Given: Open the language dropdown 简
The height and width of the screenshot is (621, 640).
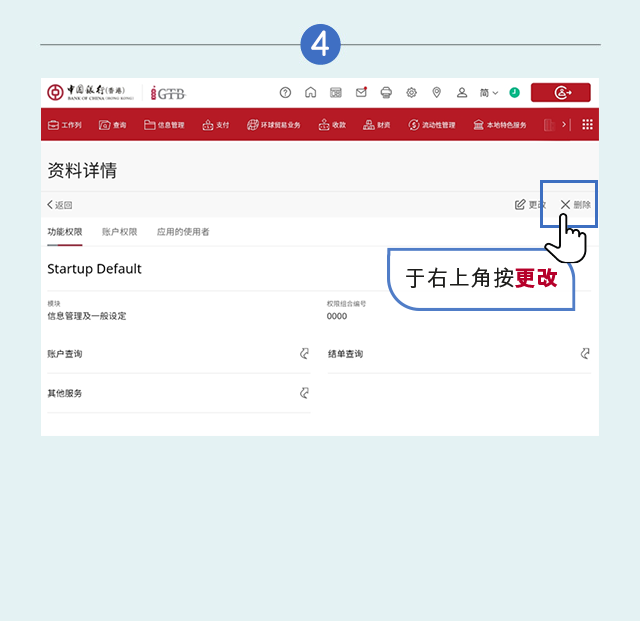Looking at the screenshot, I should pos(489,93).
